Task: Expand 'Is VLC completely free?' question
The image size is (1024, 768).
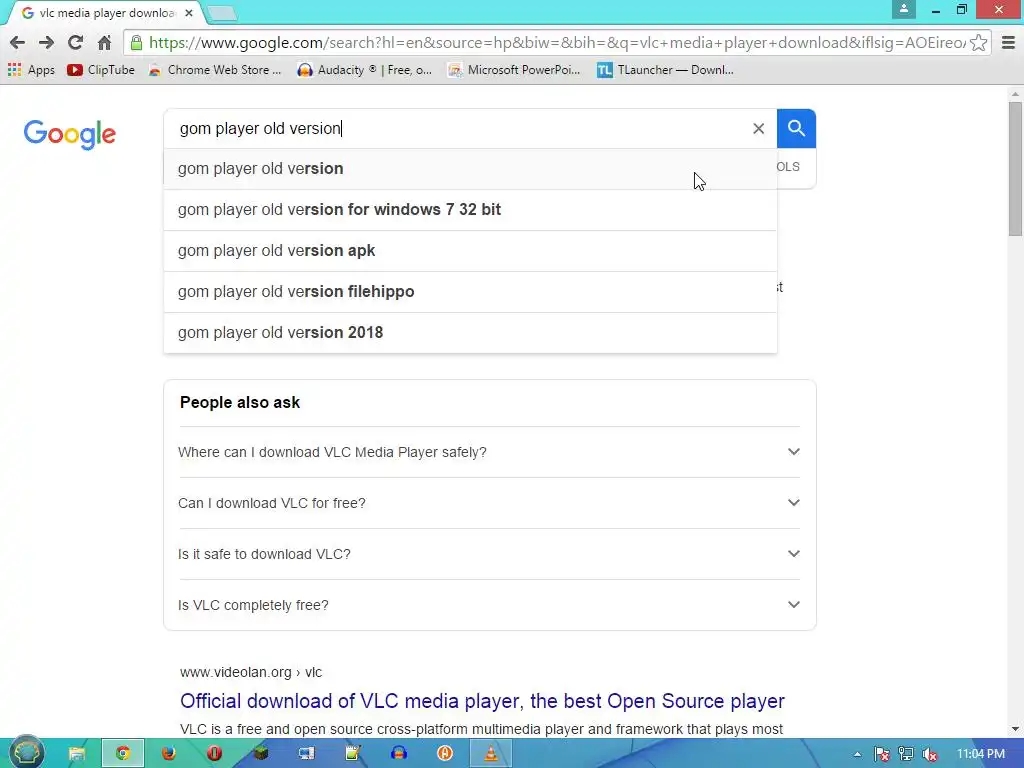Action: (489, 605)
